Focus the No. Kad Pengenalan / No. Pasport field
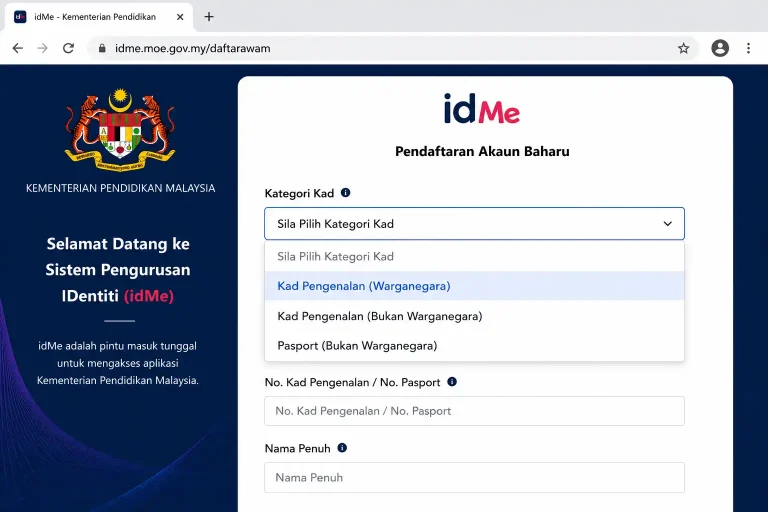768x512 pixels. [474, 411]
